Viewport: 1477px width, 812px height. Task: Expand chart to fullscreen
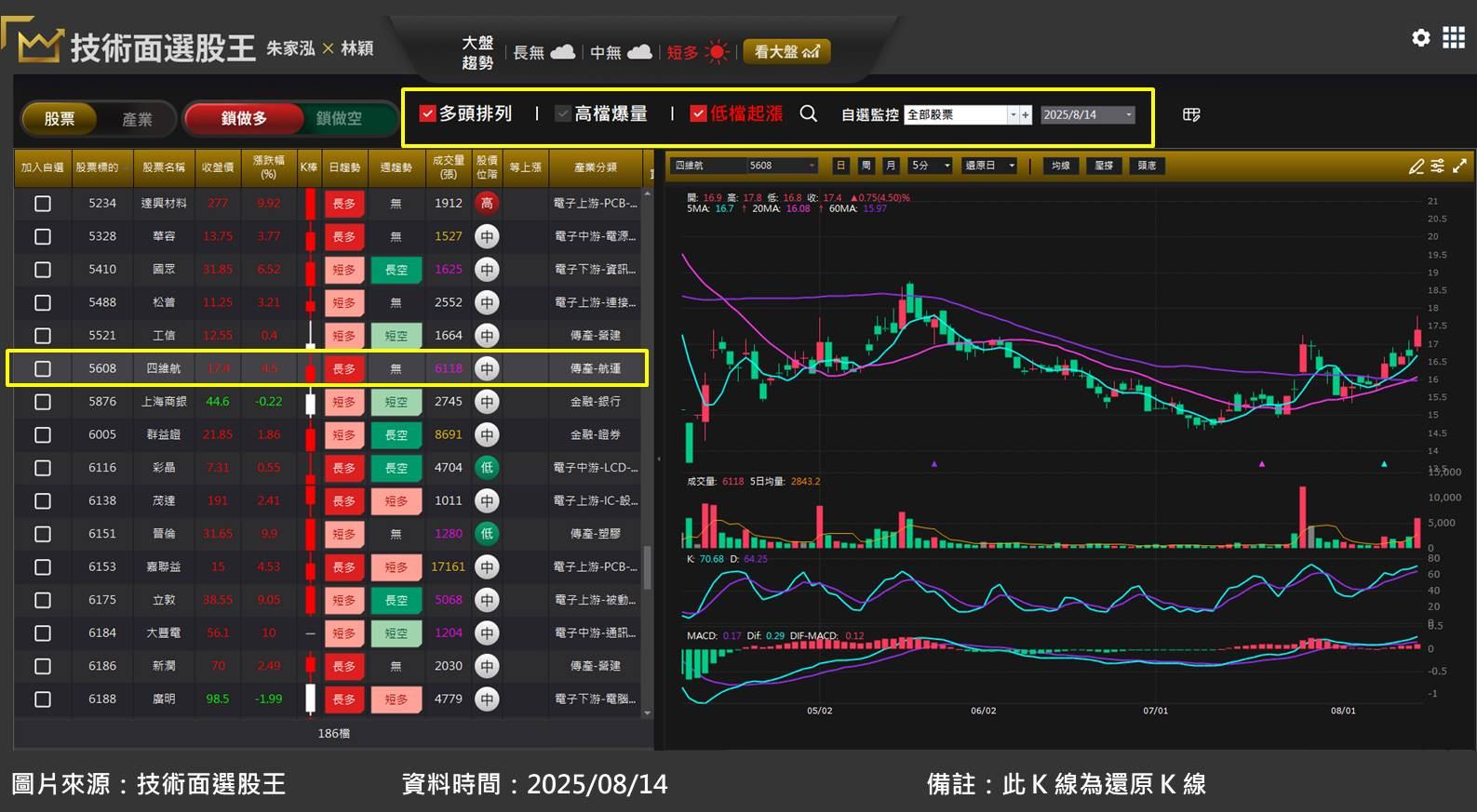click(1459, 166)
